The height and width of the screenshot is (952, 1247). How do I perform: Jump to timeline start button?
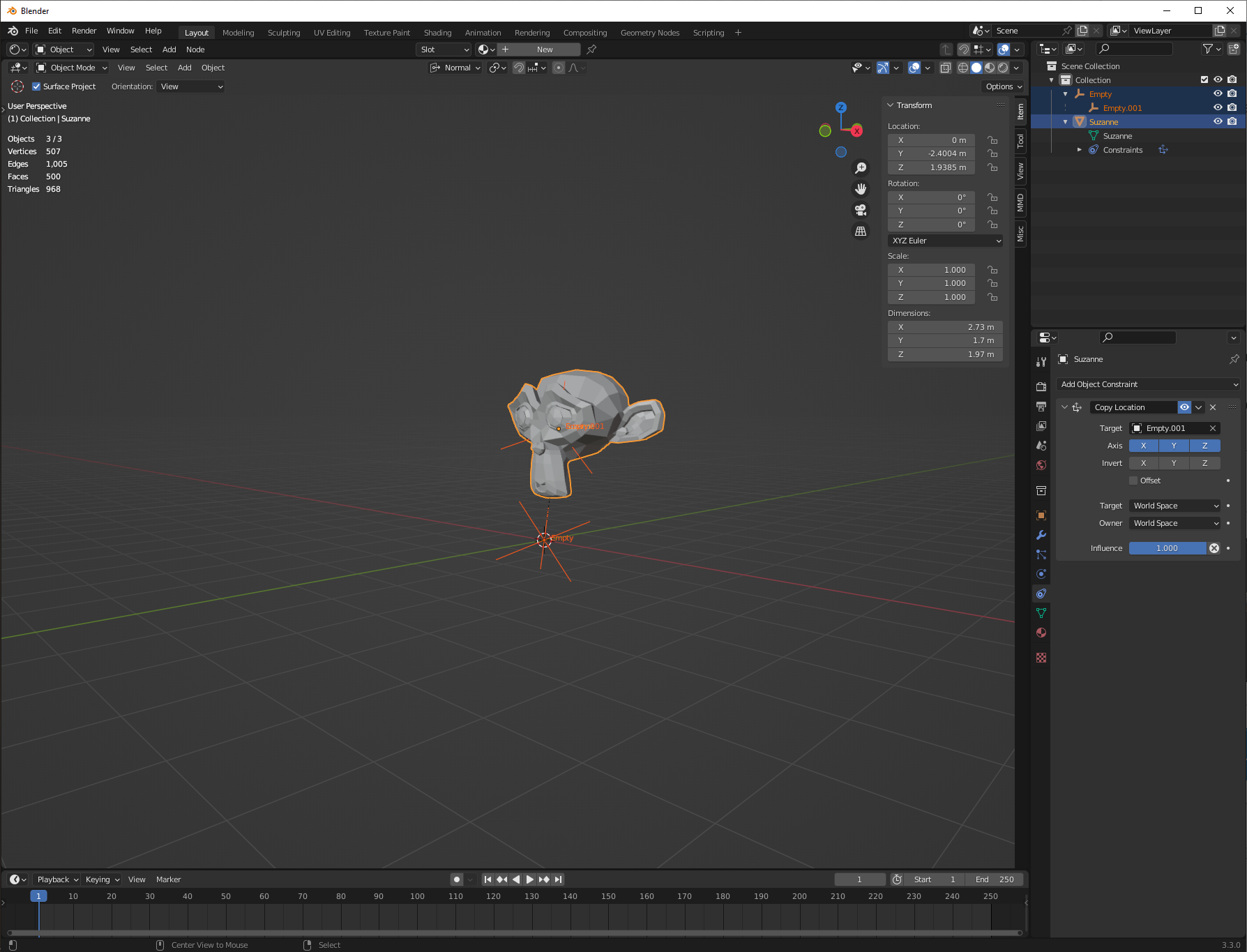pyautogui.click(x=488, y=879)
